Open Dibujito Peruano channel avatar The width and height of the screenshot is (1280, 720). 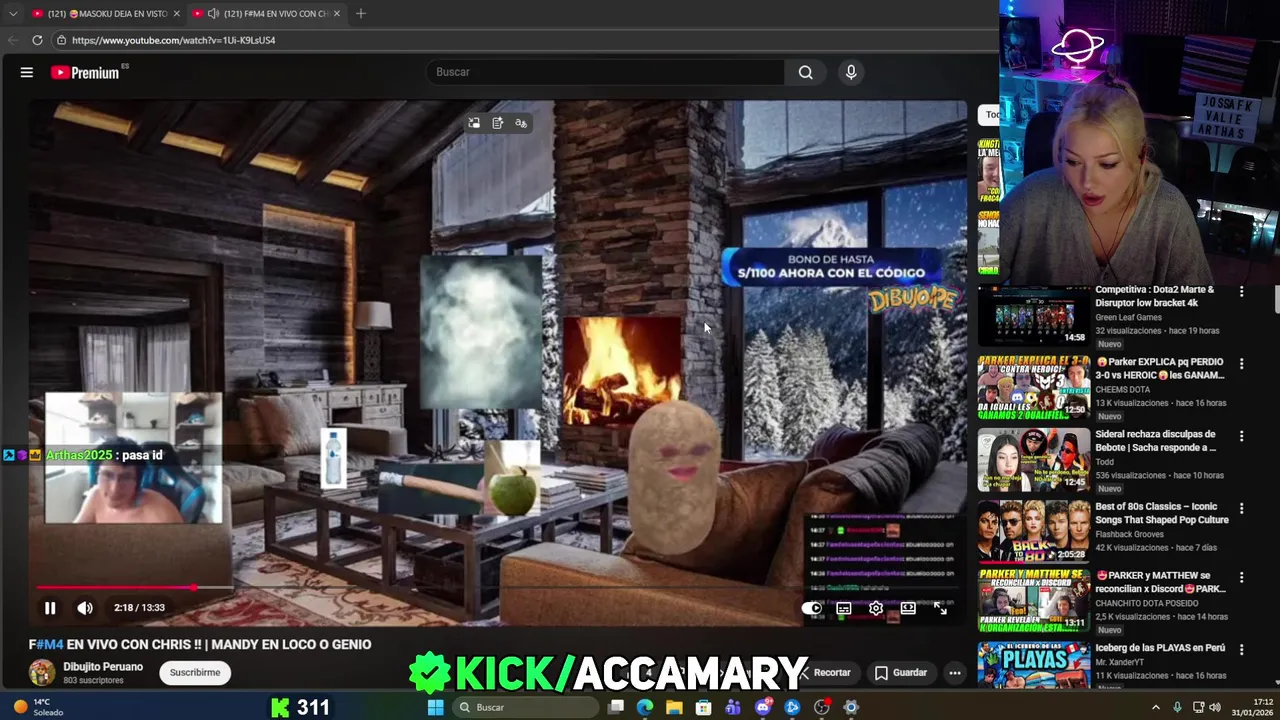coord(42,672)
